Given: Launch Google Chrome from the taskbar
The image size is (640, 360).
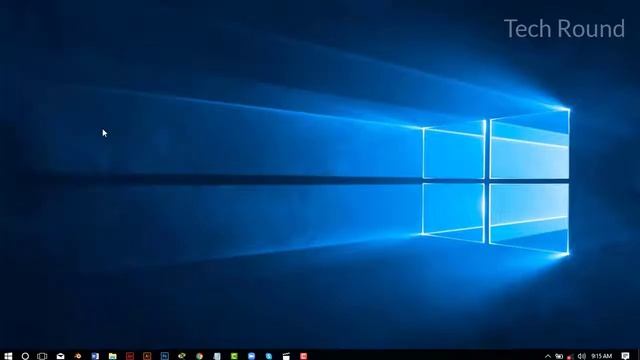Looking at the screenshot, I should (199, 356).
